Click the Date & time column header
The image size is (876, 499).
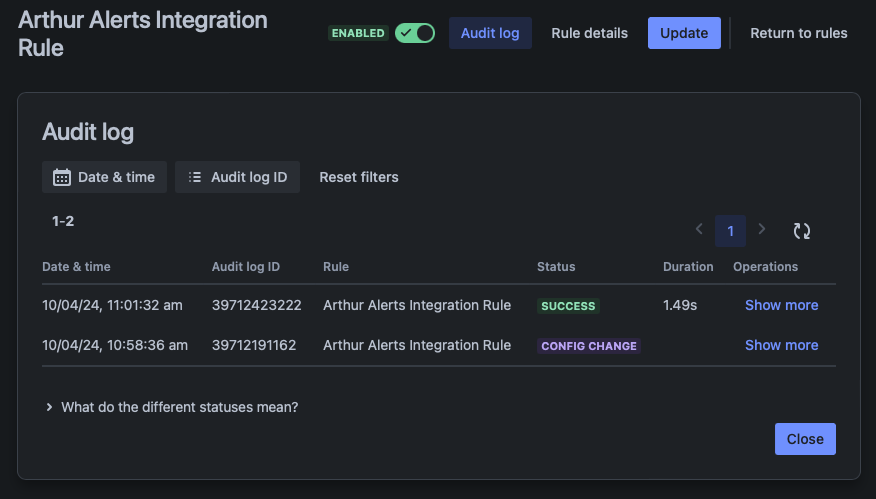pyautogui.click(x=76, y=267)
